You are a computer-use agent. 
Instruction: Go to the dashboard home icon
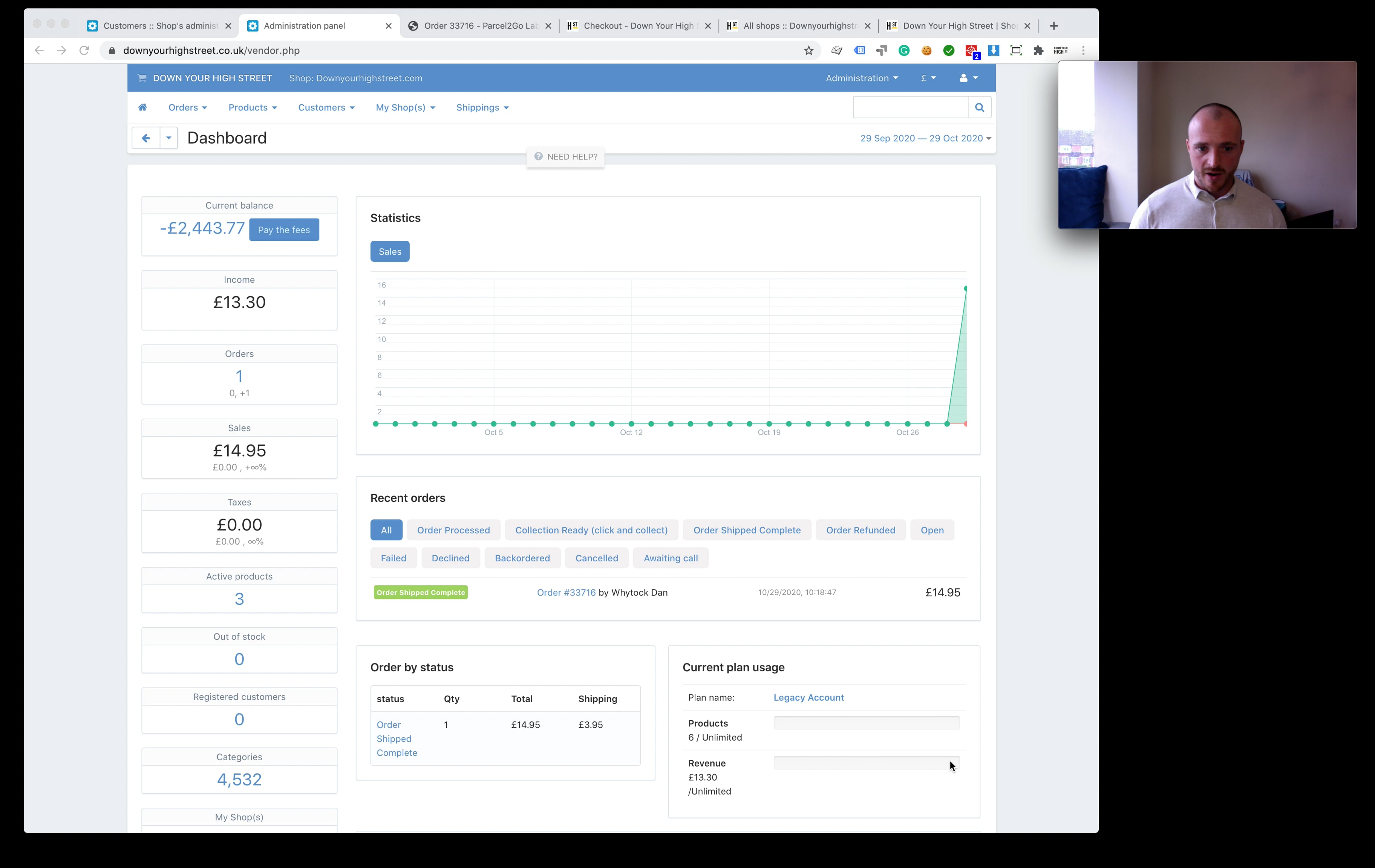coord(142,107)
